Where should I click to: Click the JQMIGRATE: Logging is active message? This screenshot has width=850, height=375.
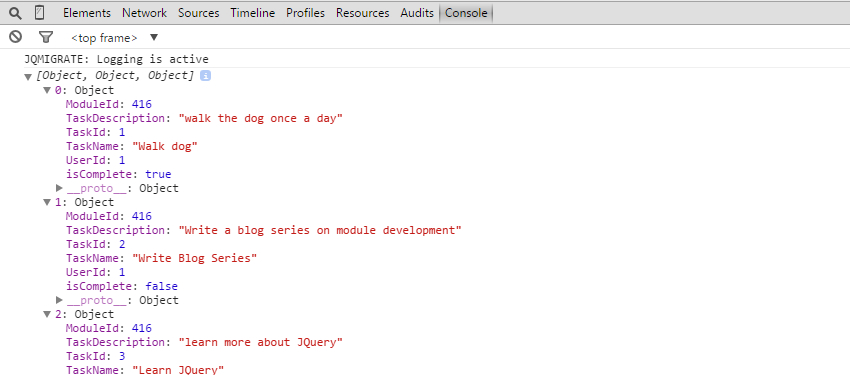tap(117, 59)
